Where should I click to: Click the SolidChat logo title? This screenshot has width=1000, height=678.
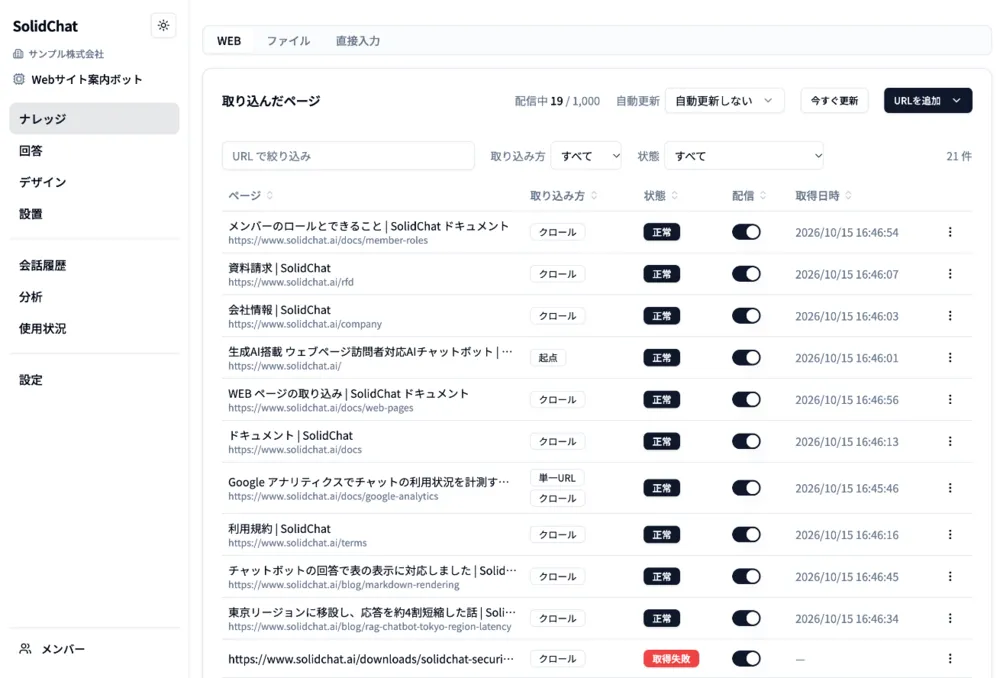coord(45,26)
